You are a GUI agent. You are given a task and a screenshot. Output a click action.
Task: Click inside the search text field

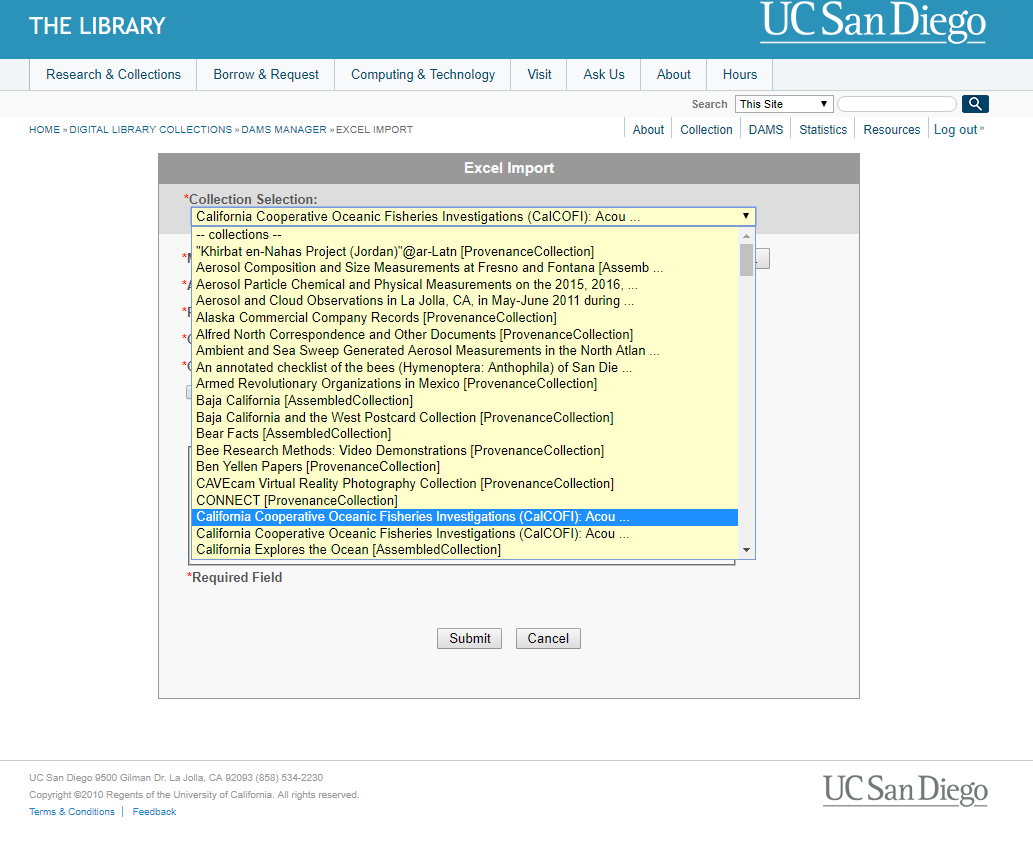click(896, 103)
